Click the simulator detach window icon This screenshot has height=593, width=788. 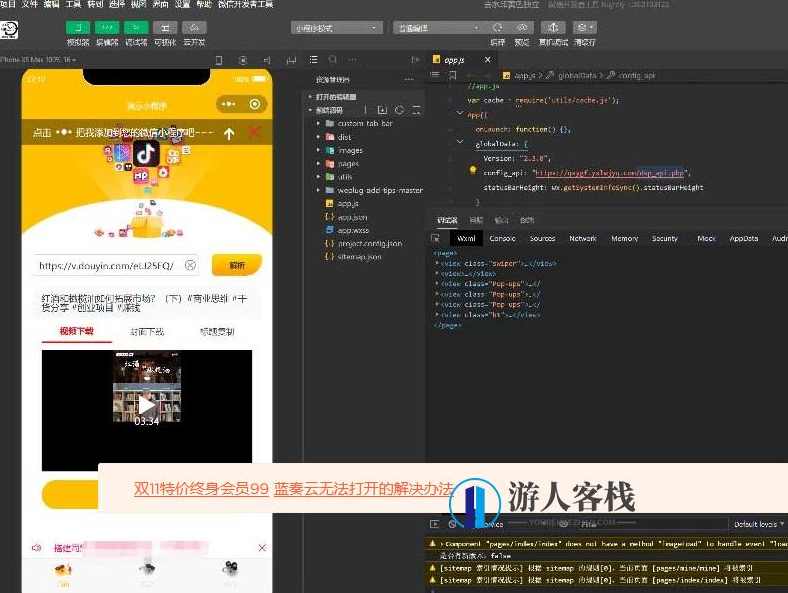[291, 60]
